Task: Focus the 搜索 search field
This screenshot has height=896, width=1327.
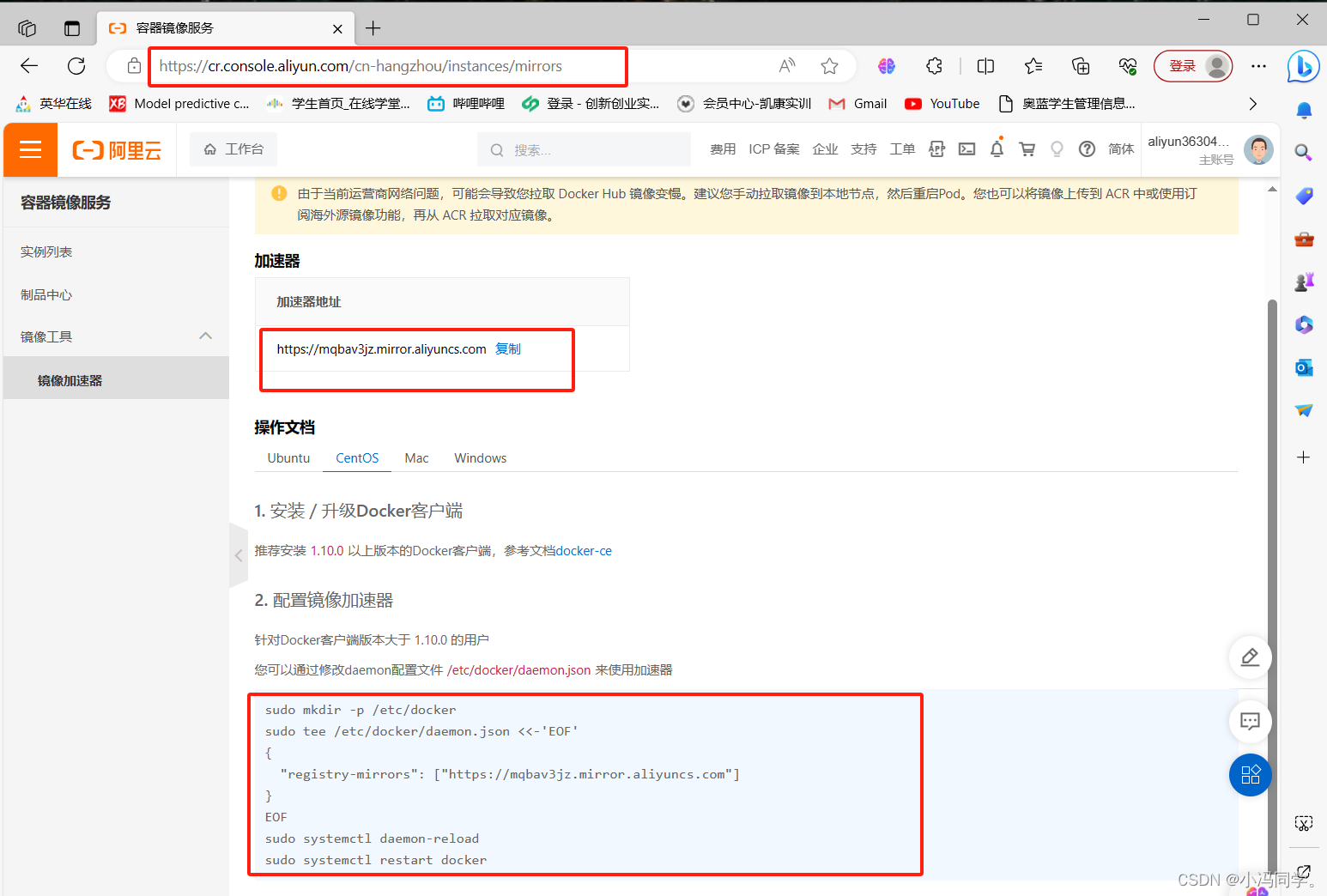Action: (x=584, y=149)
